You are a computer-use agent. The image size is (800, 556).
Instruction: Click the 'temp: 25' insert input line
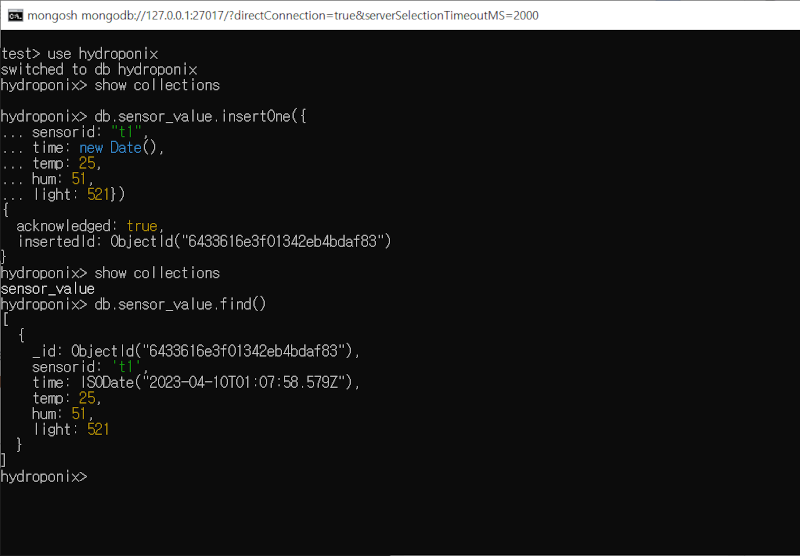click(51, 163)
